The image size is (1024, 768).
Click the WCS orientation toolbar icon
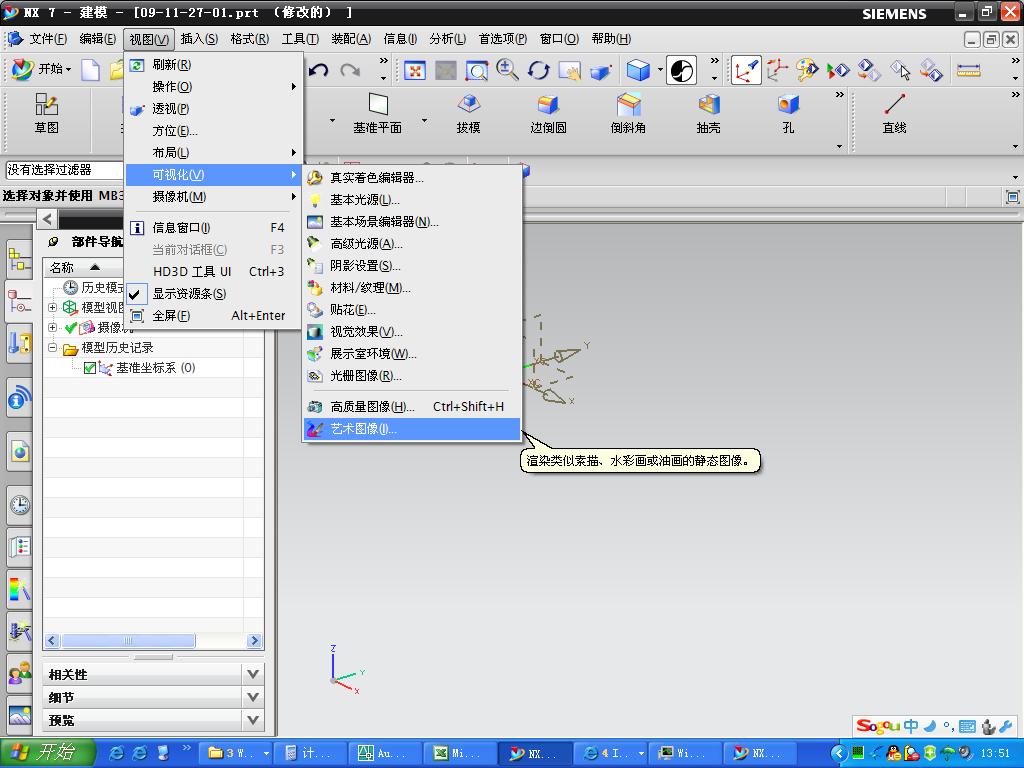pyautogui.click(x=746, y=70)
